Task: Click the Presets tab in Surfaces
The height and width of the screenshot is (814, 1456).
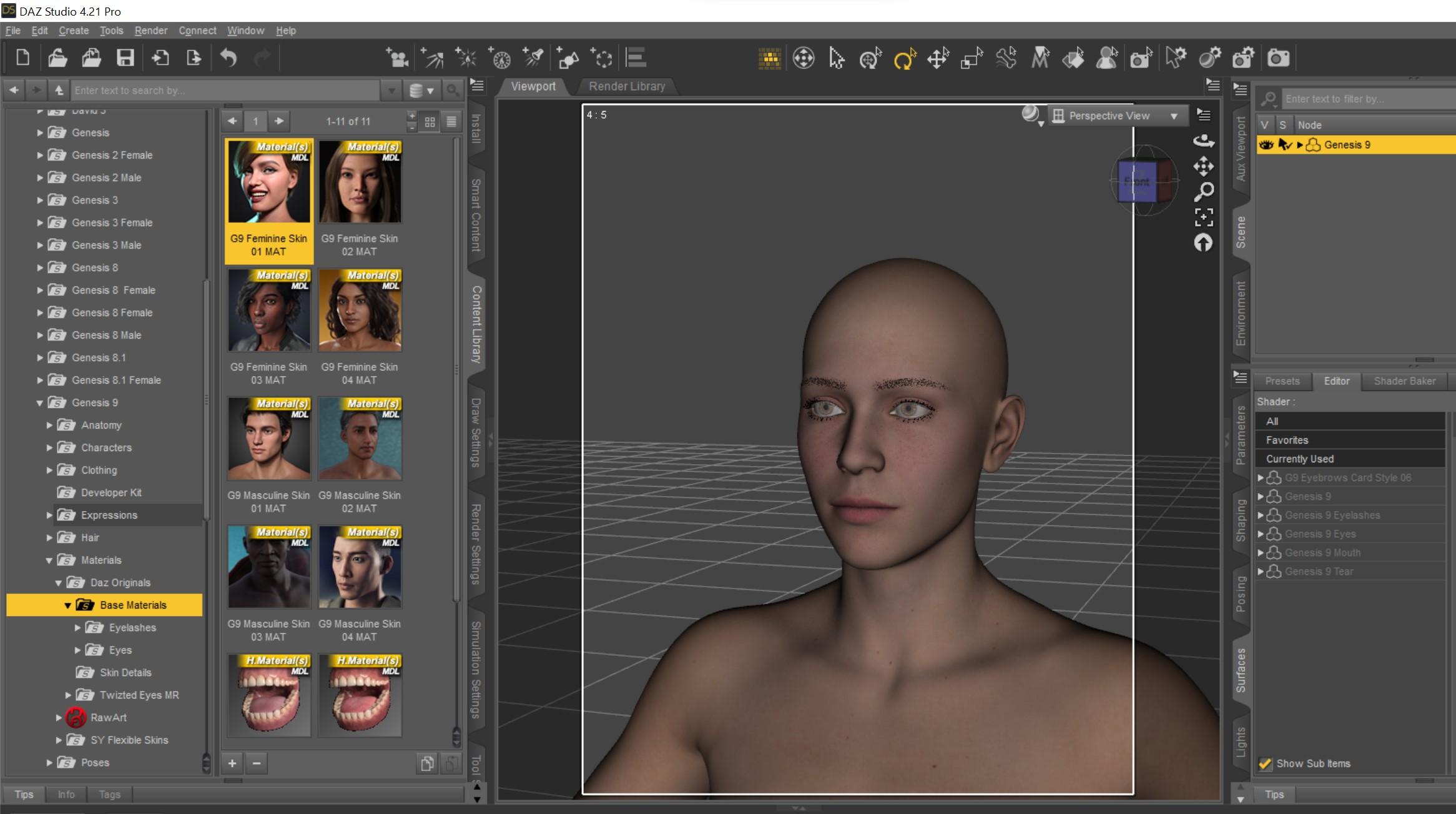Action: click(x=1282, y=381)
